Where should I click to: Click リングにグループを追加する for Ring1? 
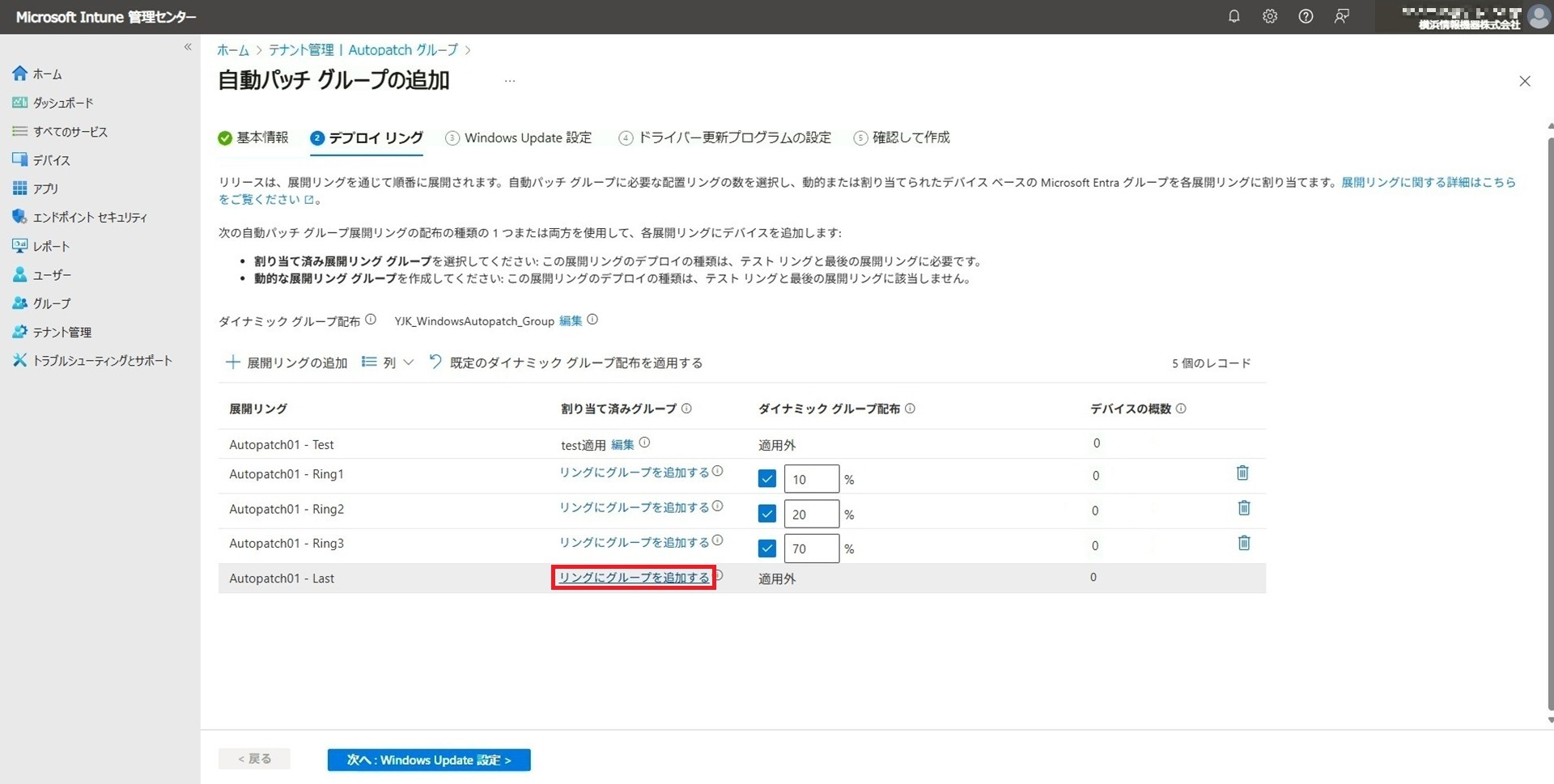tap(634, 473)
